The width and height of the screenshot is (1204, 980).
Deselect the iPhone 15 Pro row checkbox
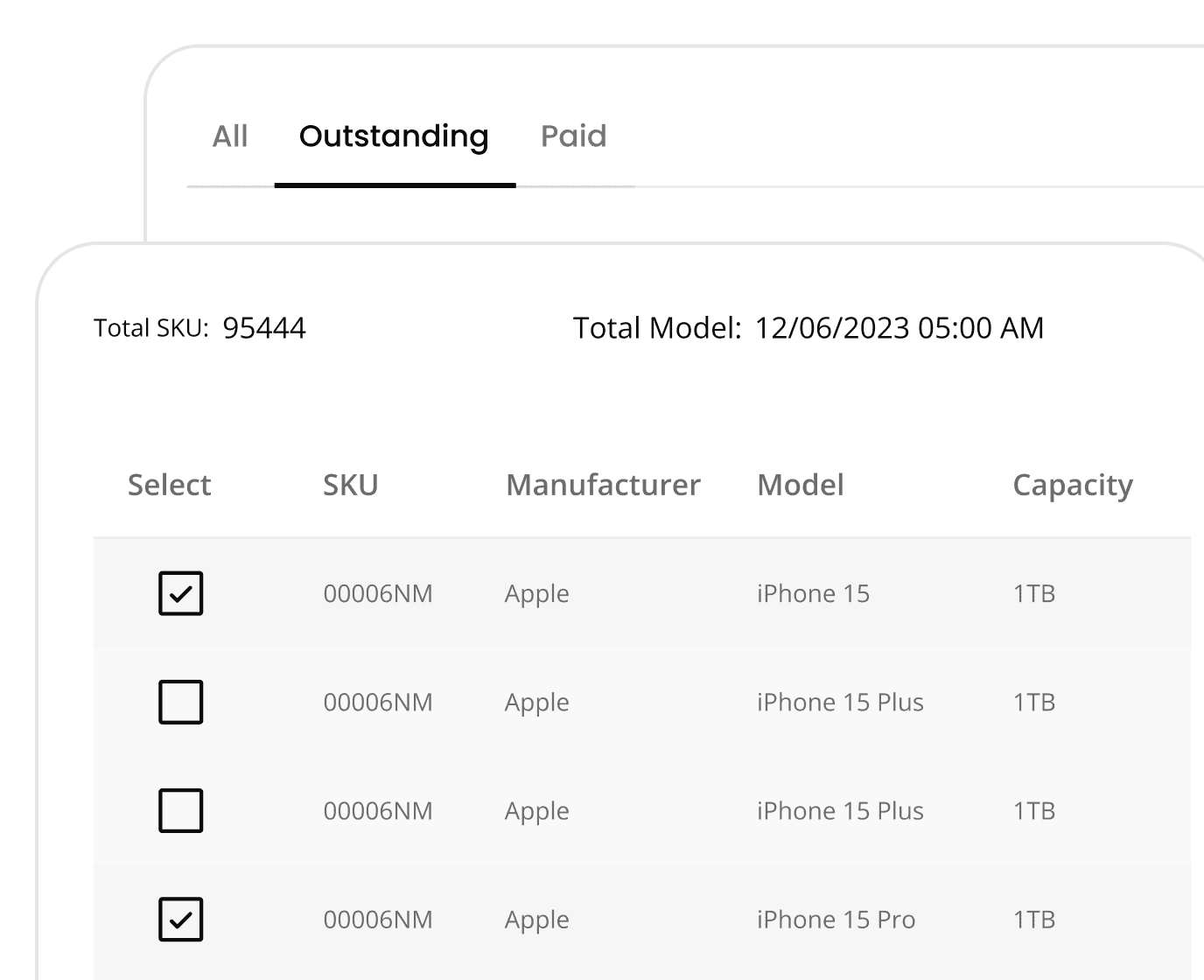(180, 920)
